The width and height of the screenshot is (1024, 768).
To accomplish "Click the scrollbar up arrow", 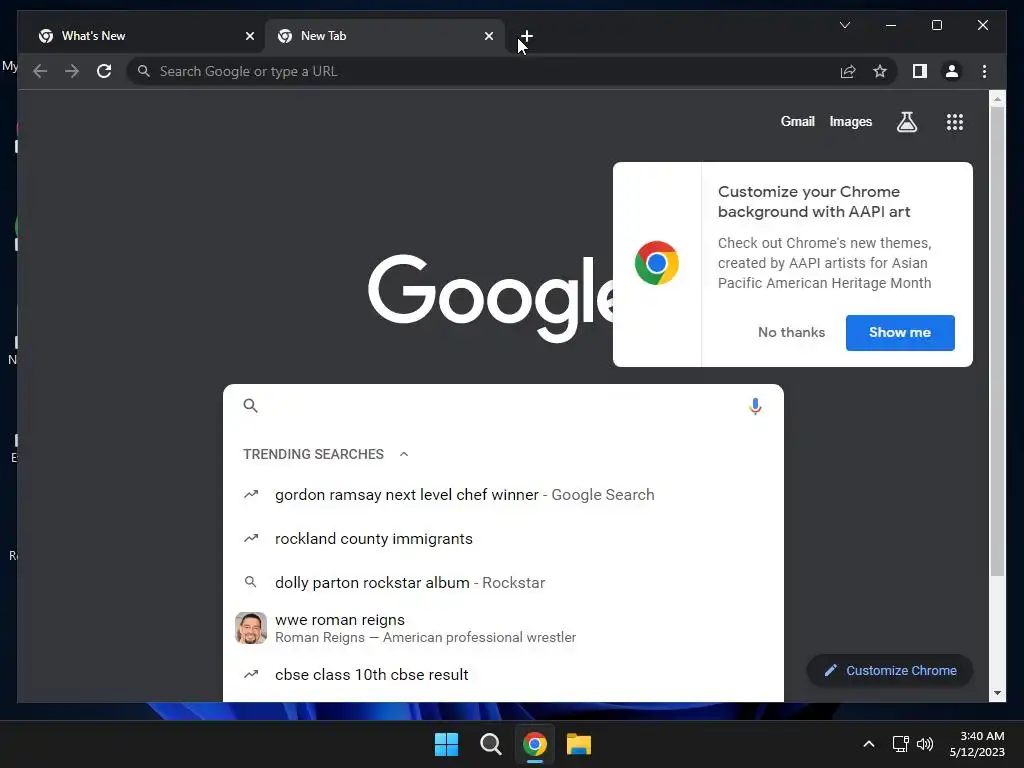I will pos(997,99).
